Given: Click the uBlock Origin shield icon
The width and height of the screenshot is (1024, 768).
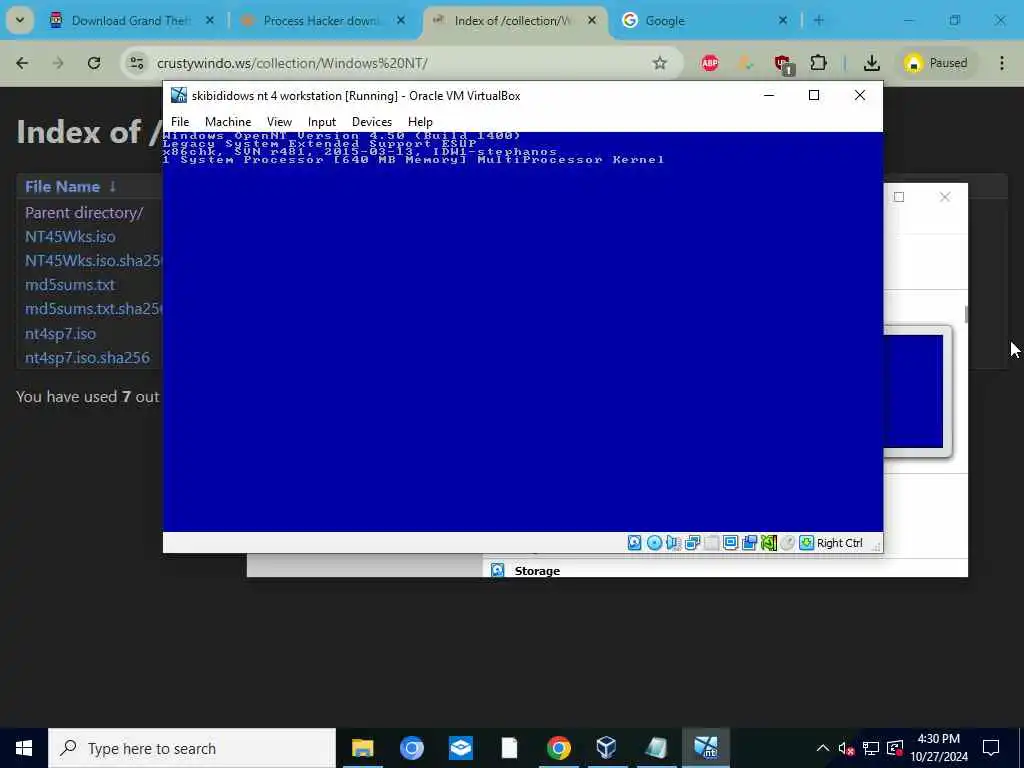Looking at the screenshot, I should (783, 63).
